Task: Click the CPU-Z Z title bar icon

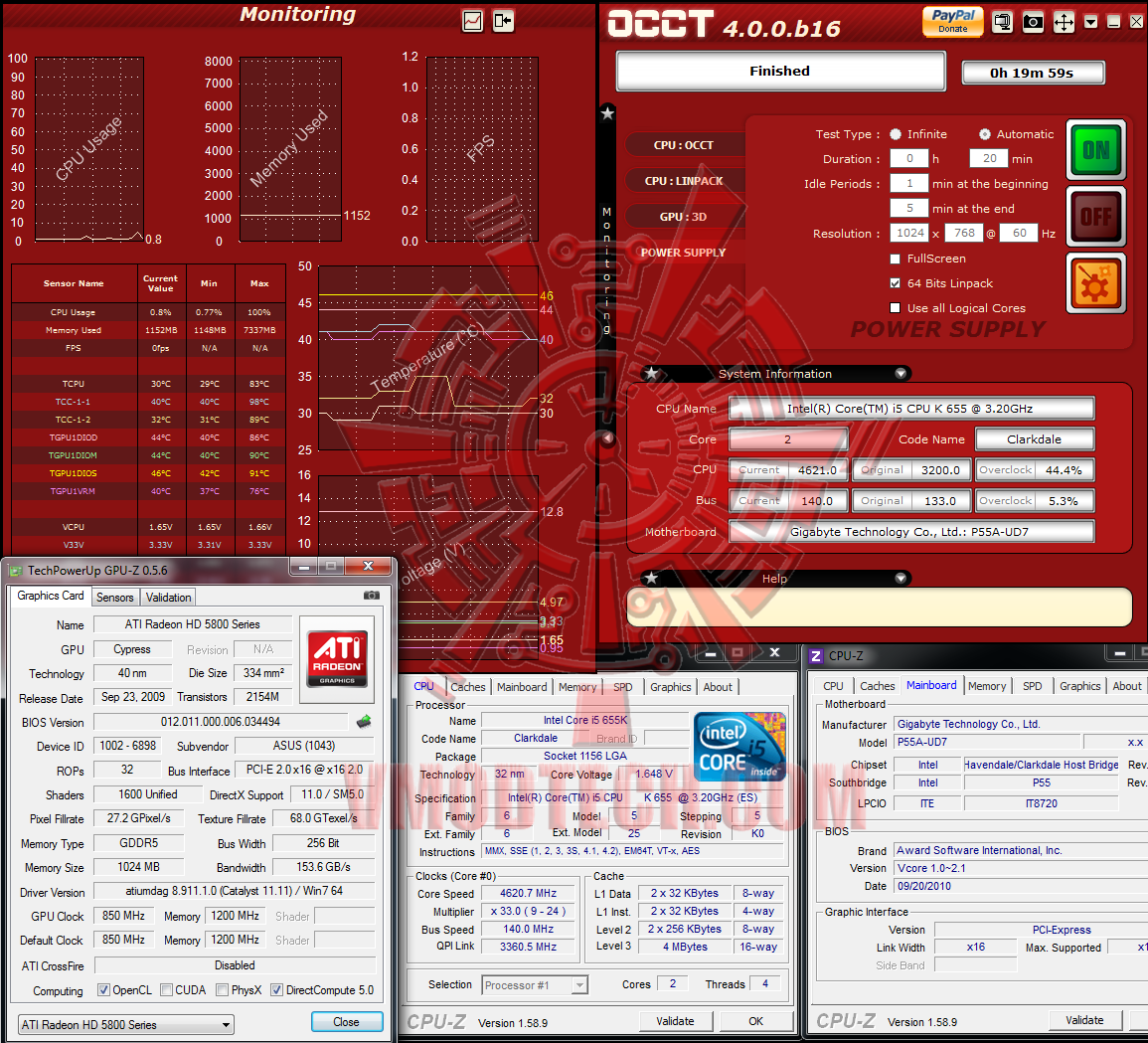Action: click(x=816, y=655)
